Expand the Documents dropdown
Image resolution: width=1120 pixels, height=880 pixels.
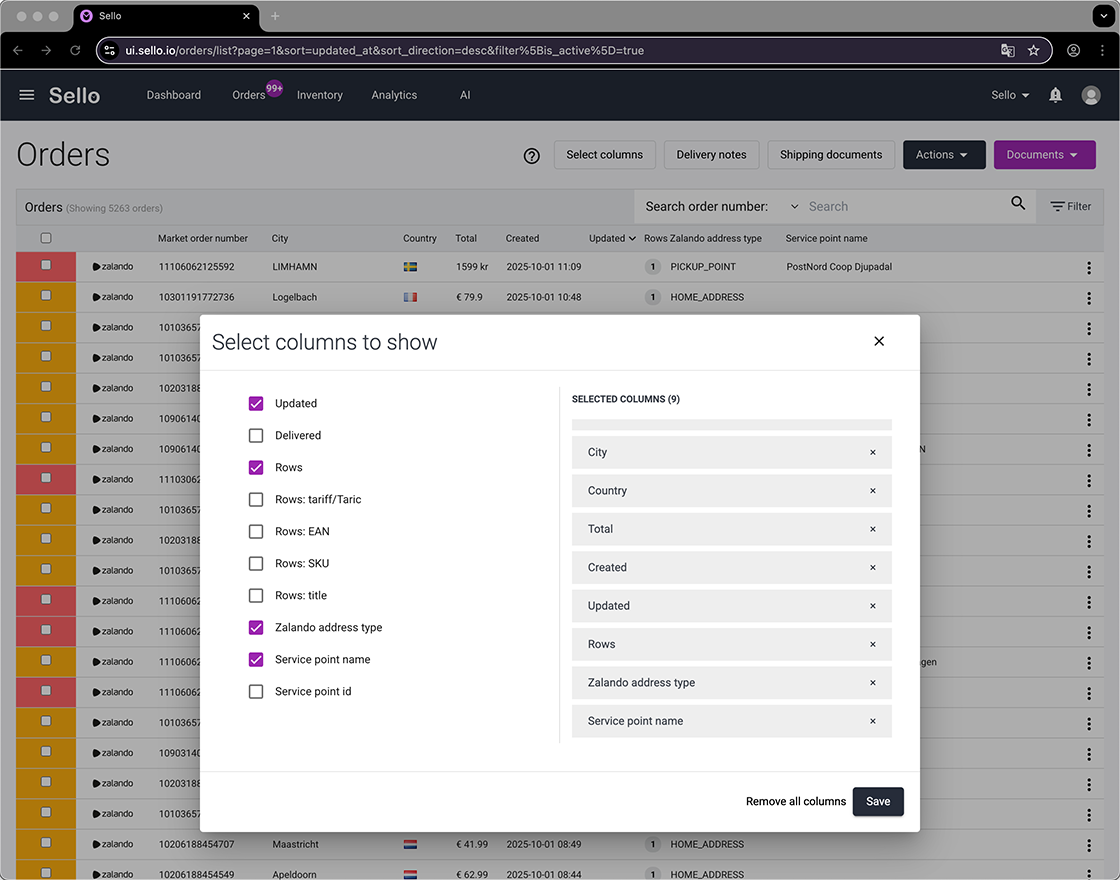1044,155
